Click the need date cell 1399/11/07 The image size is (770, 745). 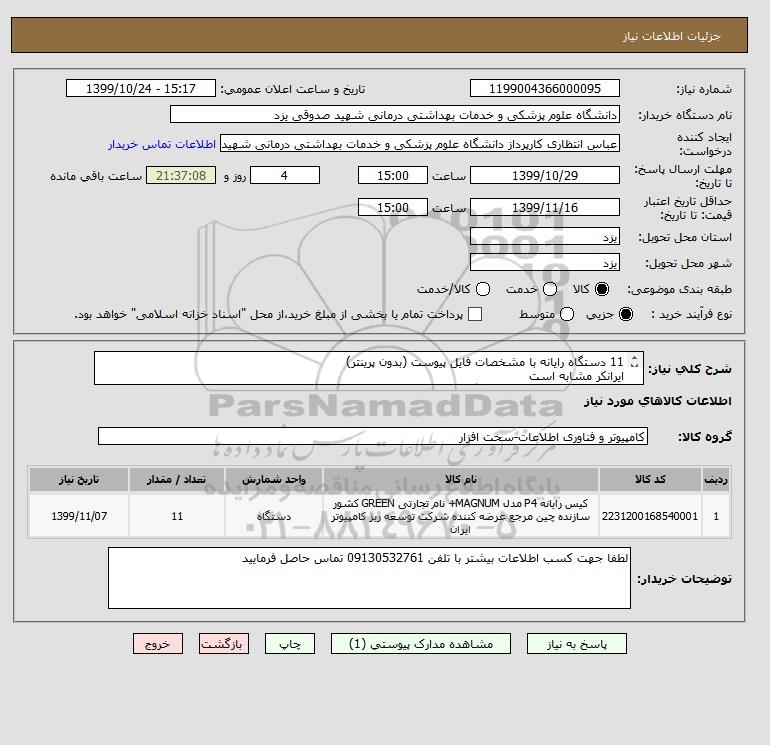[x=79, y=516]
